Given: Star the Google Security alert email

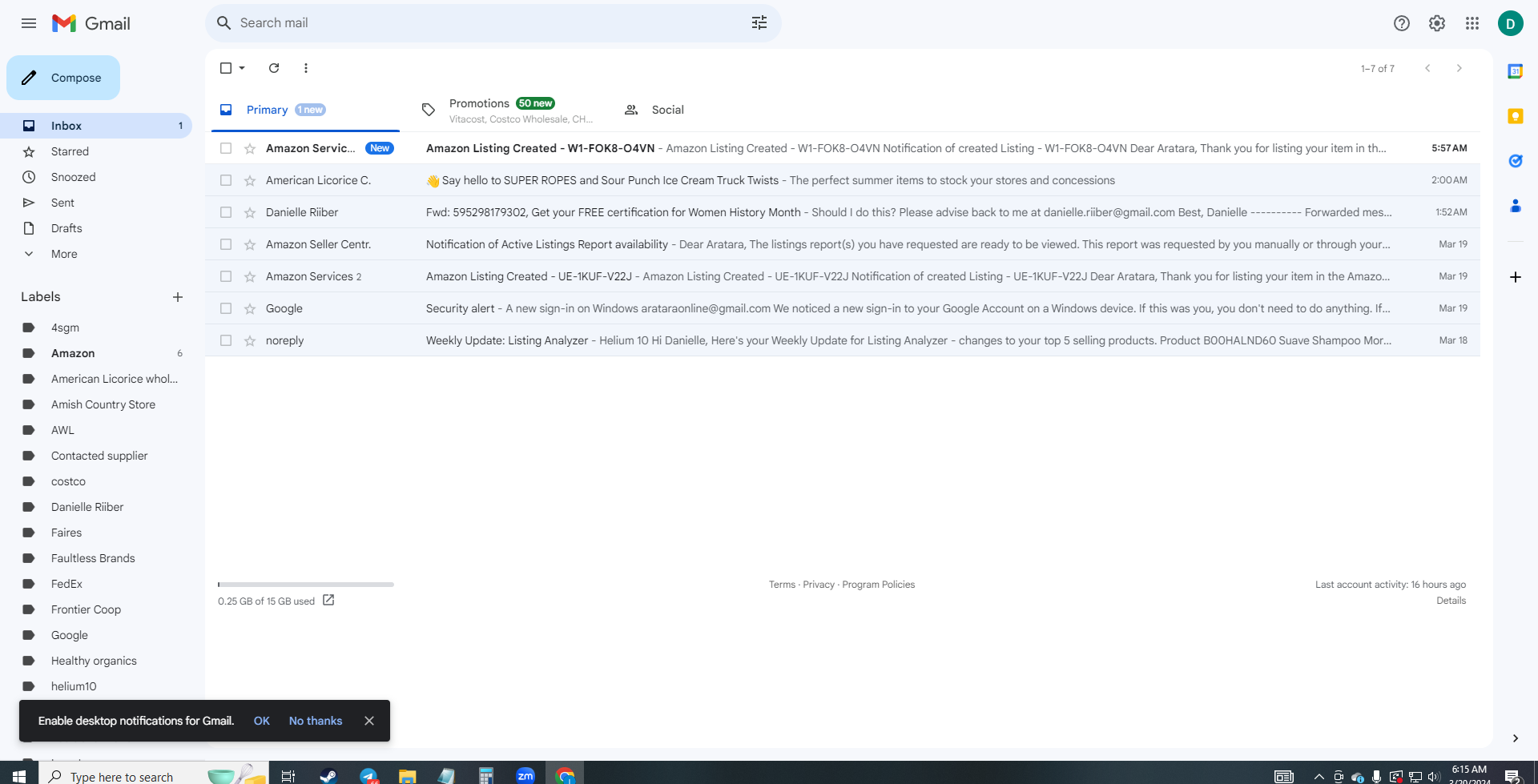Looking at the screenshot, I should [x=250, y=308].
